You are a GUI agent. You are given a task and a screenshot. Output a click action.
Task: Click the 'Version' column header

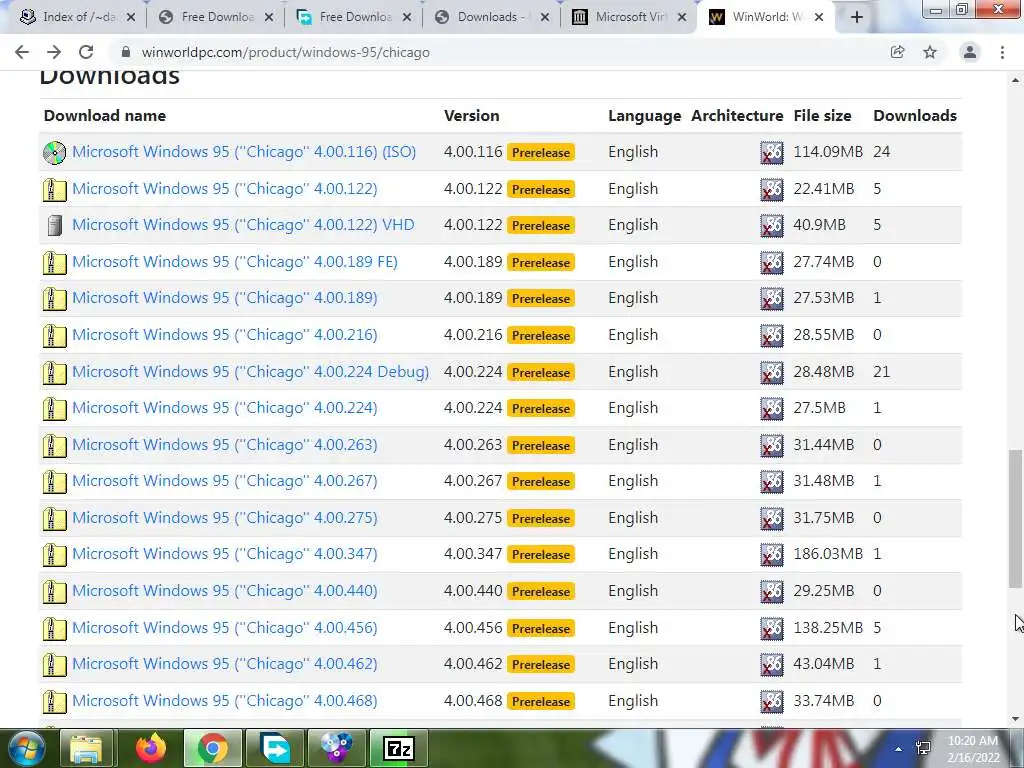tap(472, 116)
